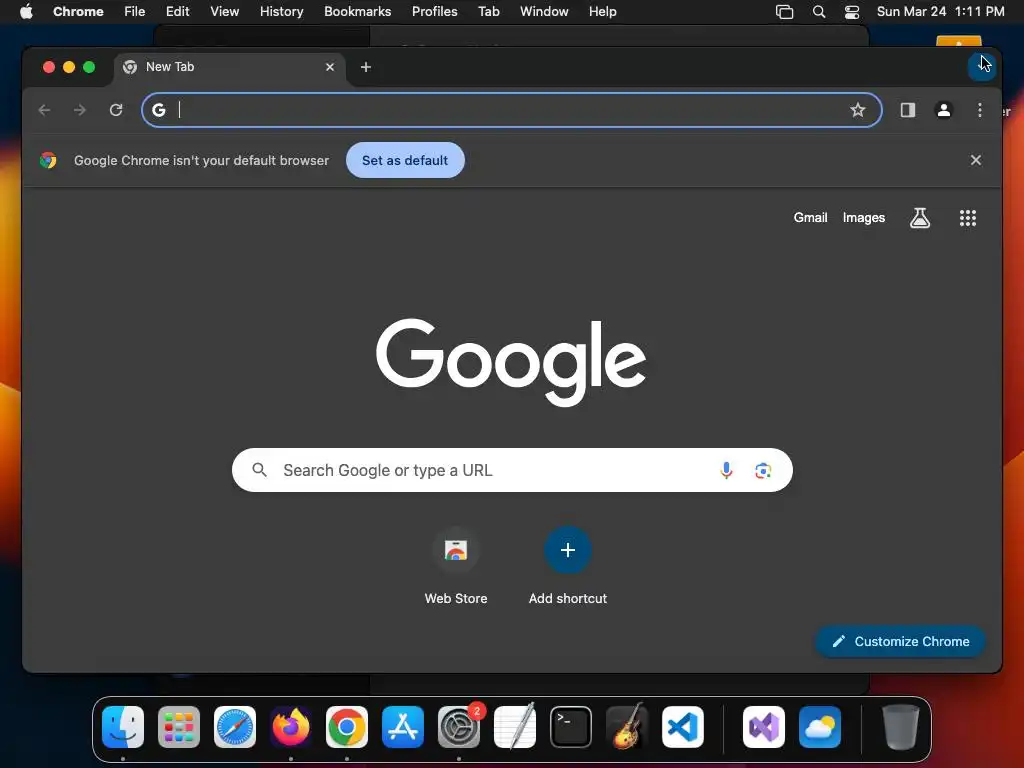
Task: Search by image with Lens icon
Action: (763, 470)
